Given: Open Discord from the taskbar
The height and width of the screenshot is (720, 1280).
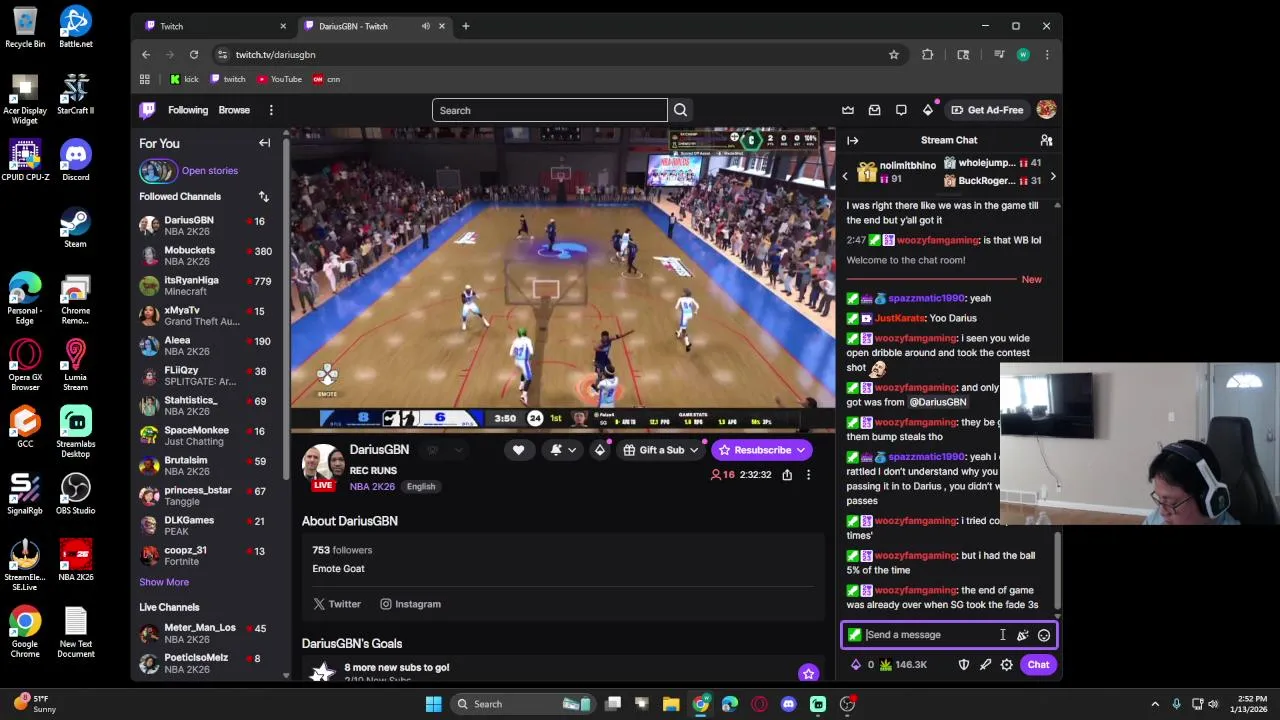Looking at the screenshot, I should click(x=788, y=704).
